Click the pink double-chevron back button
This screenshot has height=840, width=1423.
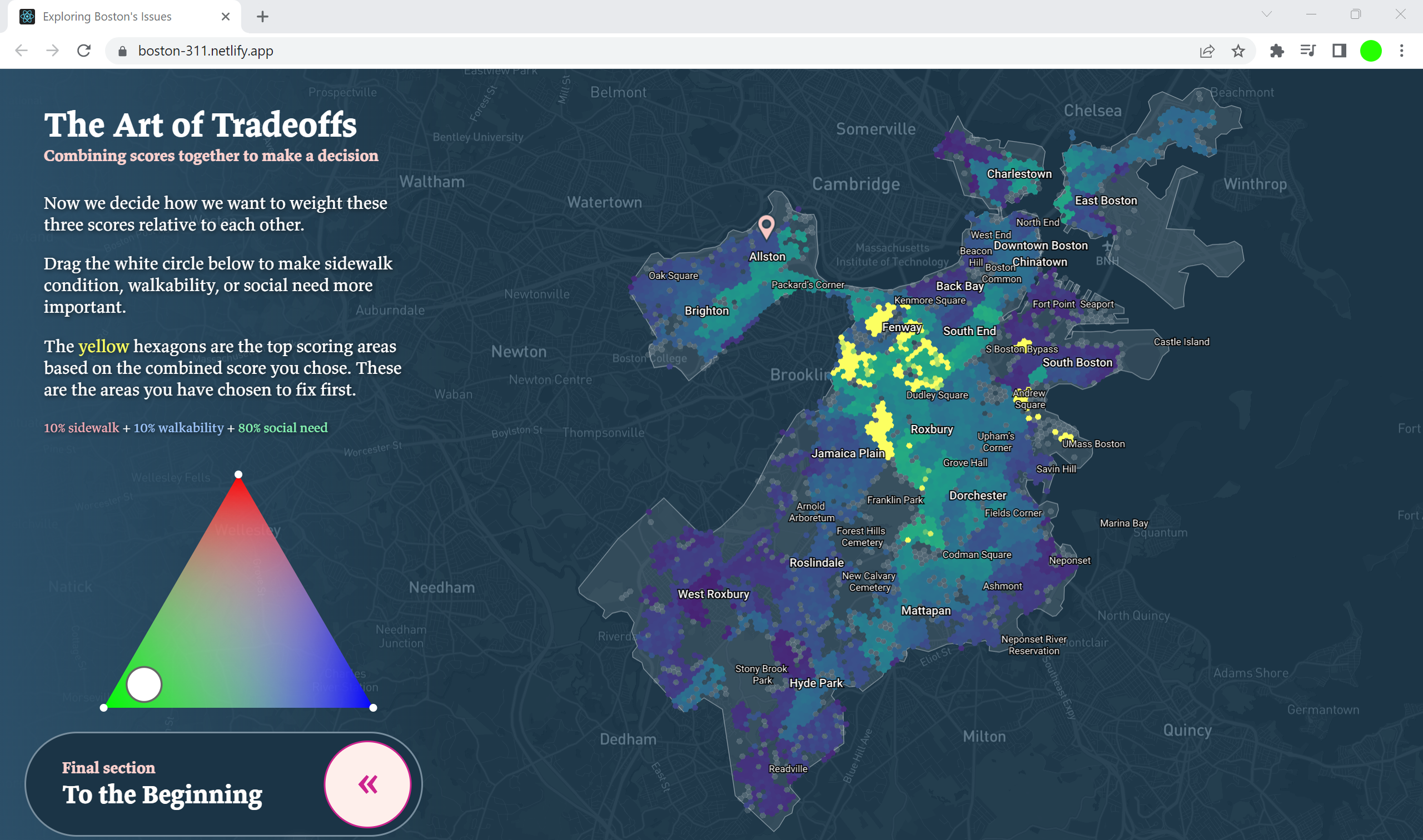tap(367, 784)
